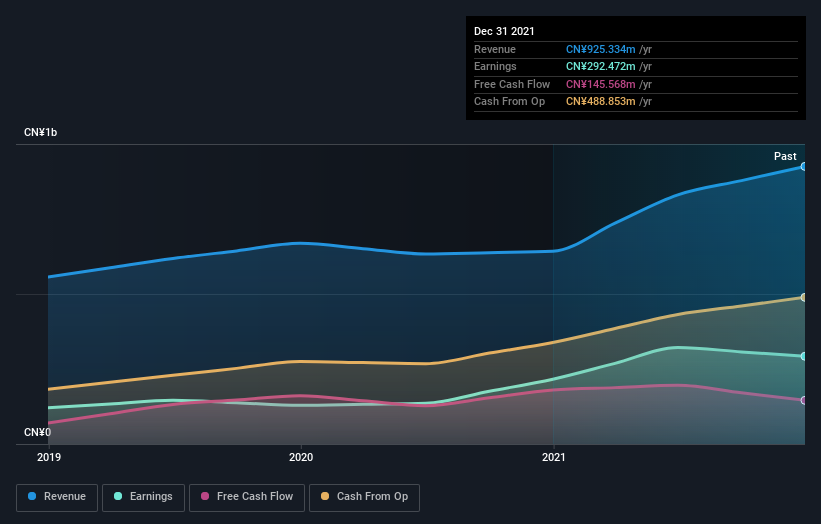The width and height of the screenshot is (821, 524).
Task: Click the CN¥145.568m free cash flow value
Action: [x=601, y=84]
